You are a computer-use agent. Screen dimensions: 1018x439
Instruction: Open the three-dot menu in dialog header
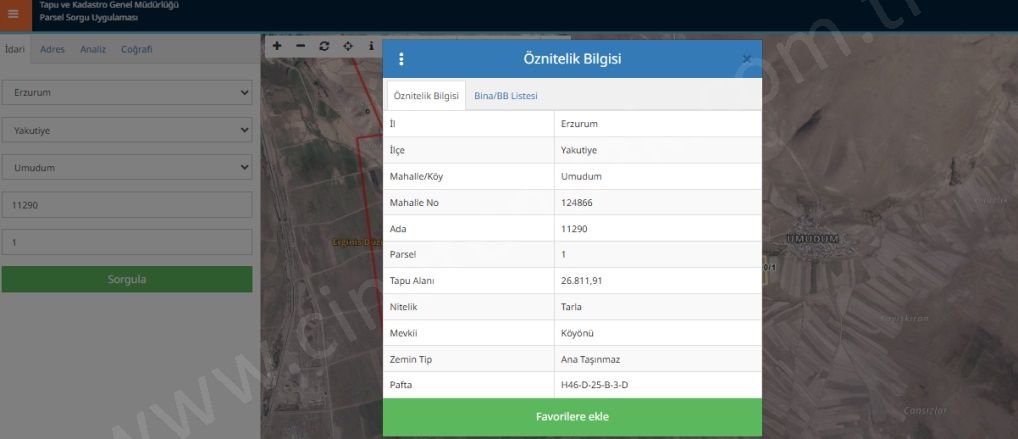coord(402,59)
